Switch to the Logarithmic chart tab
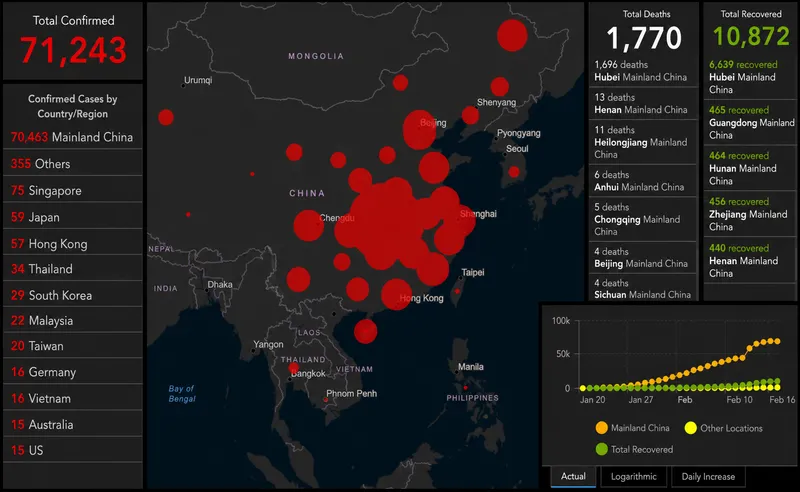The width and height of the screenshot is (800, 492). (x=633, y=476)
